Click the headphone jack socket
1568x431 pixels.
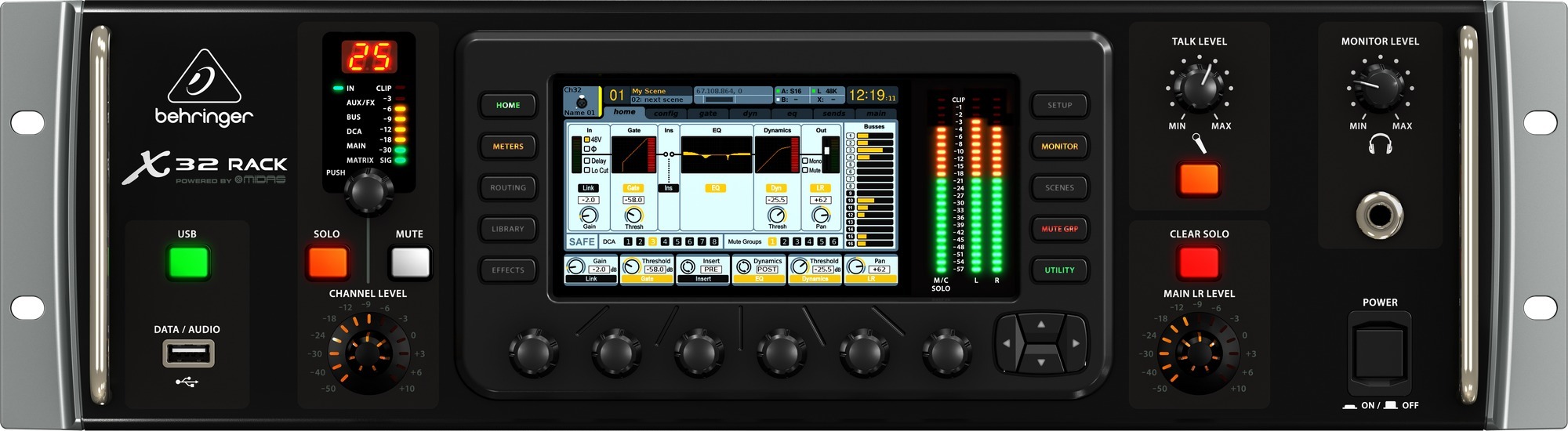(1380, 214)
